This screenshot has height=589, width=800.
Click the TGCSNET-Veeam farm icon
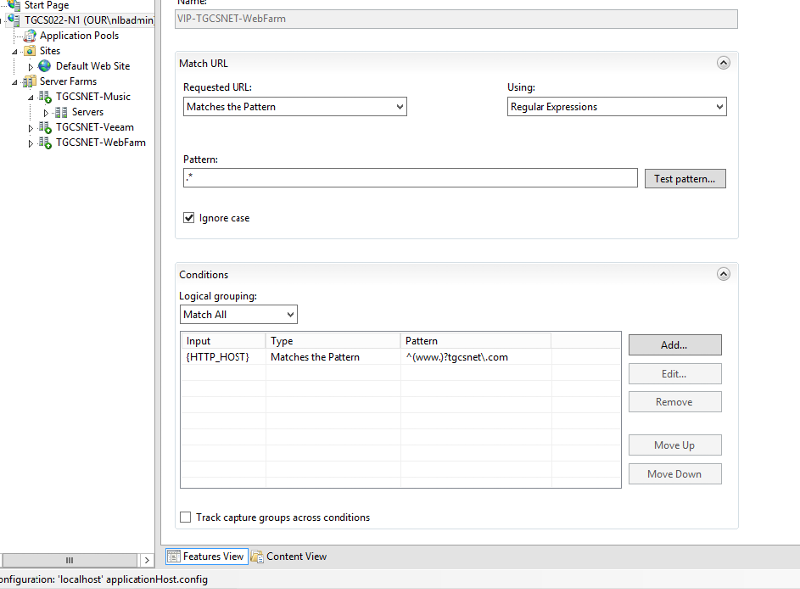point(45,128)
